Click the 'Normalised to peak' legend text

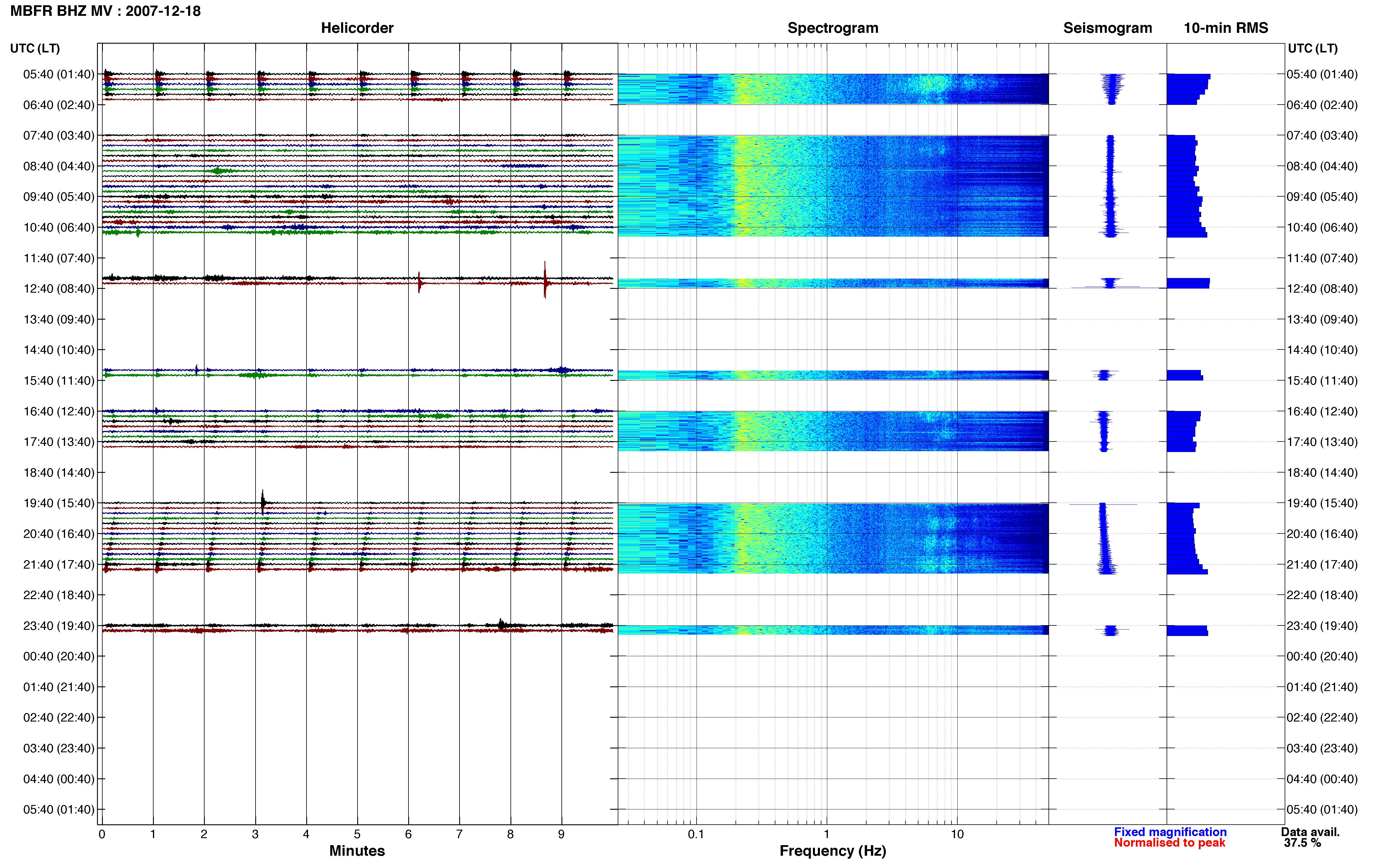(1170, 843)
